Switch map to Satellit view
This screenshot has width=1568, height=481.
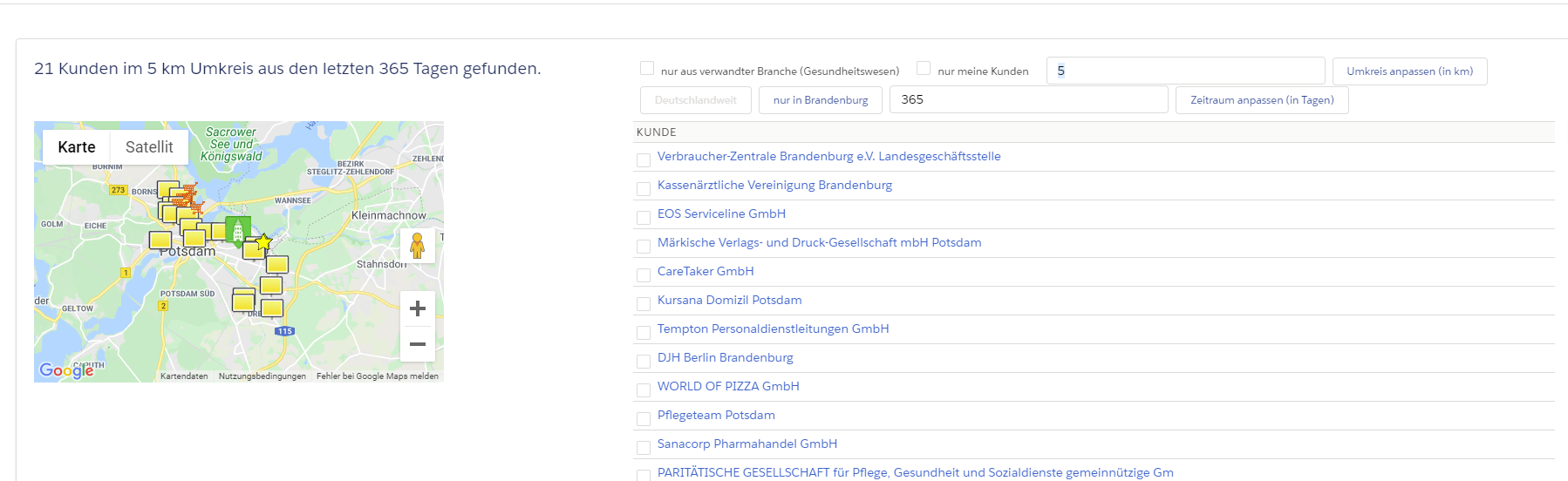(x=149, y=147)
